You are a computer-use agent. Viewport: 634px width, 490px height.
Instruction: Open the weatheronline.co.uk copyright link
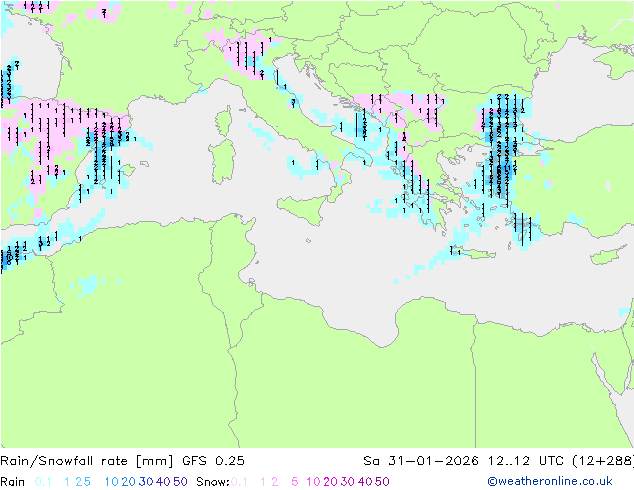click(550, 481)
